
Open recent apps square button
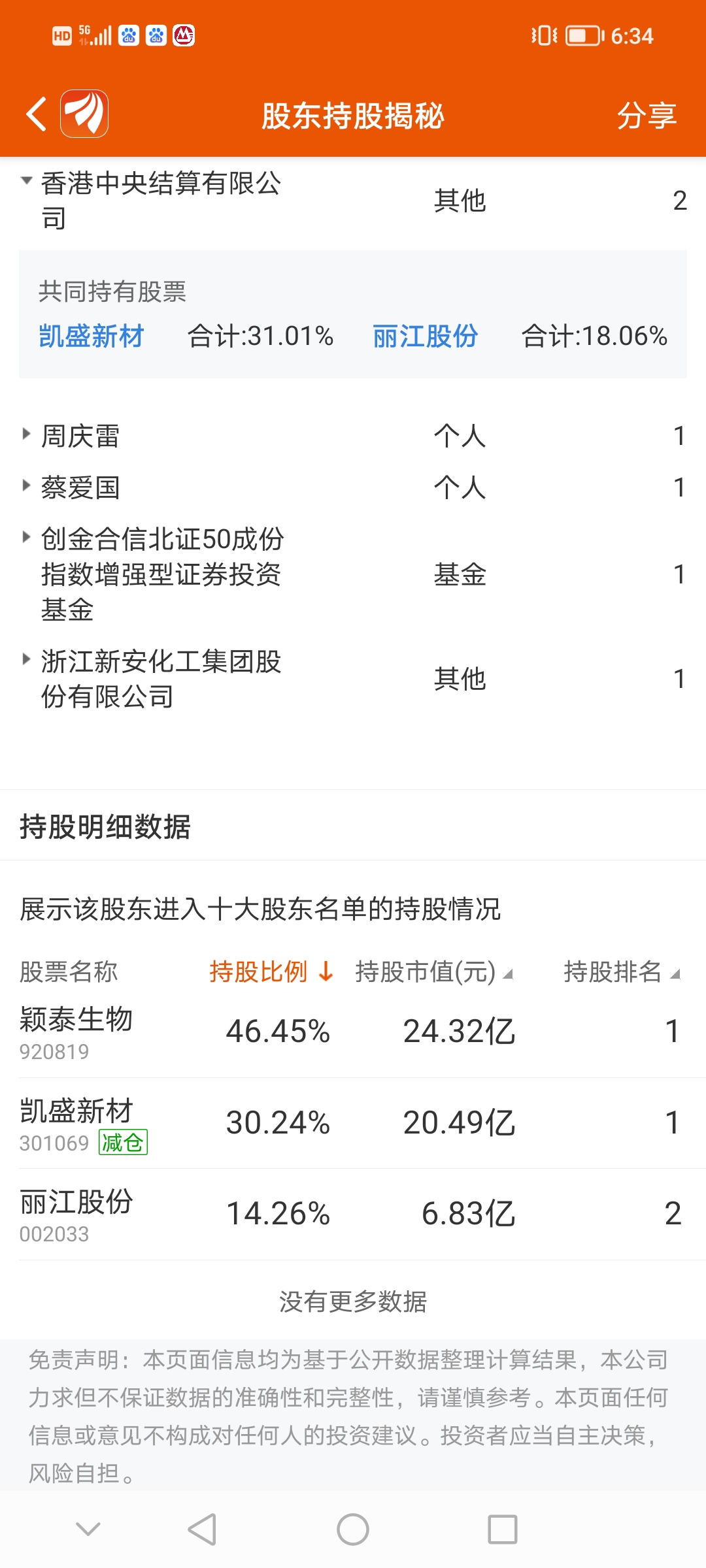(503, 1529)
